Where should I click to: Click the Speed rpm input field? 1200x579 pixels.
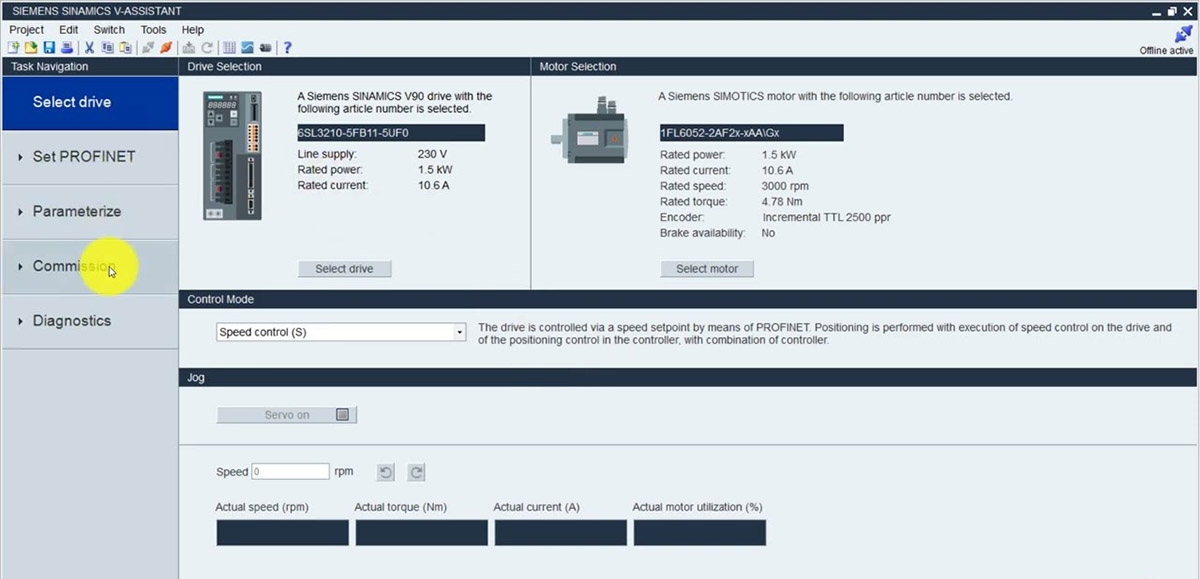pos(290,471)
